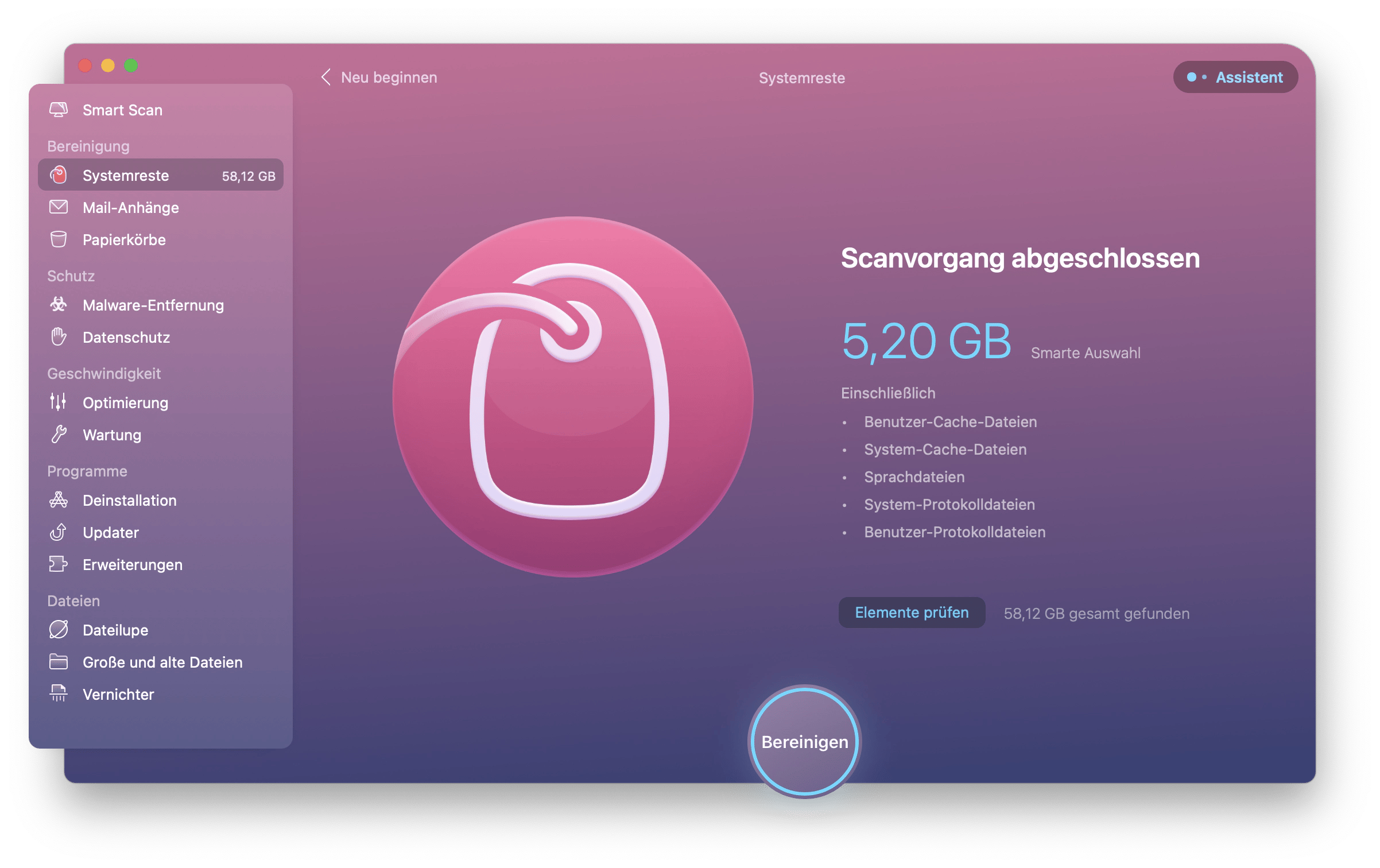Image resolution: width=1380 pixels, height=868 pixels.
Task: Open the Assistent panel
Action: point(1235,77)
